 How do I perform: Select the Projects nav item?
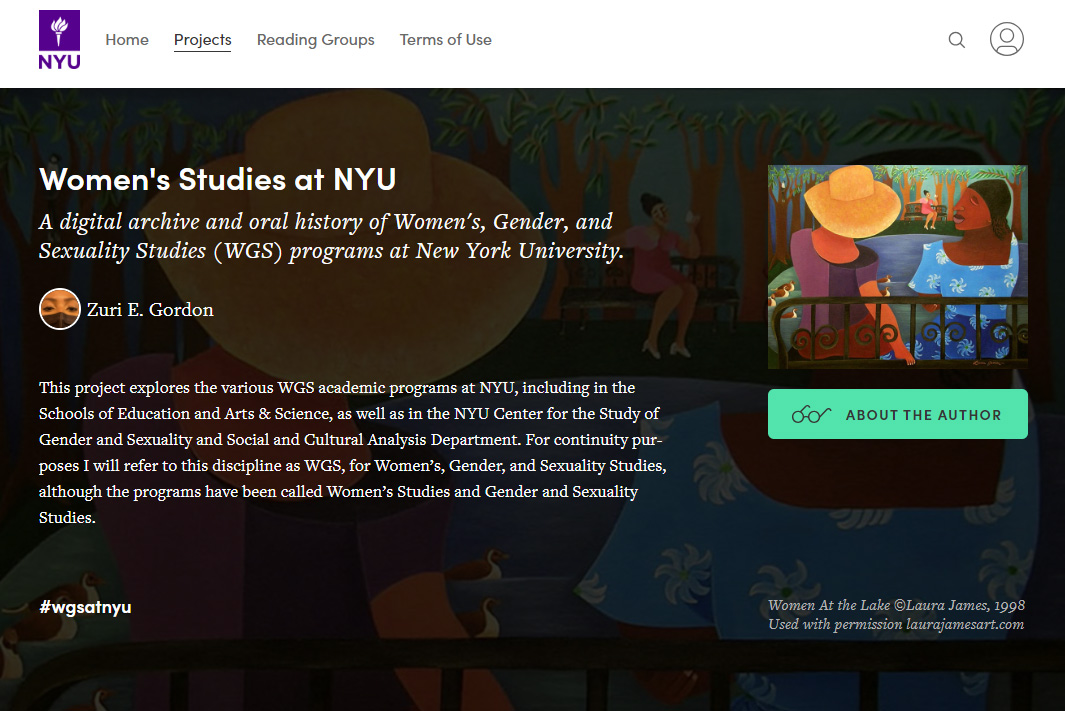202,40
